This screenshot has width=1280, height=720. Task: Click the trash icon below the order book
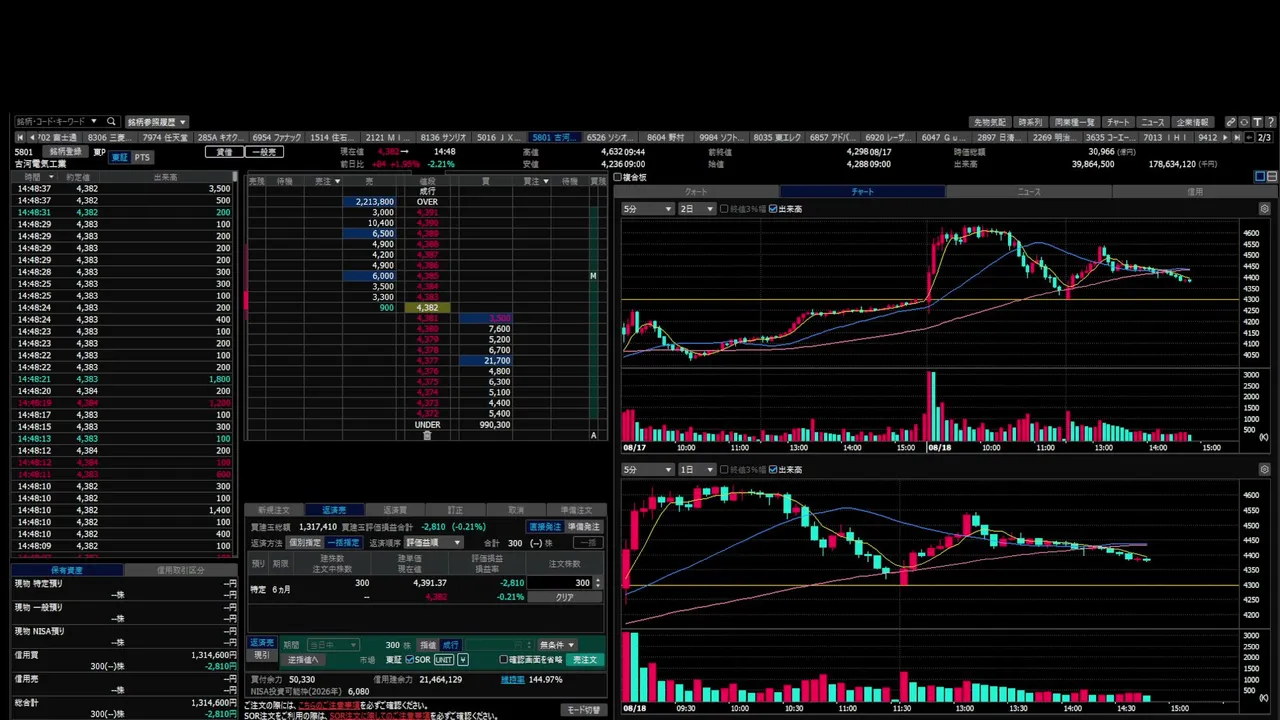[427, 435]
